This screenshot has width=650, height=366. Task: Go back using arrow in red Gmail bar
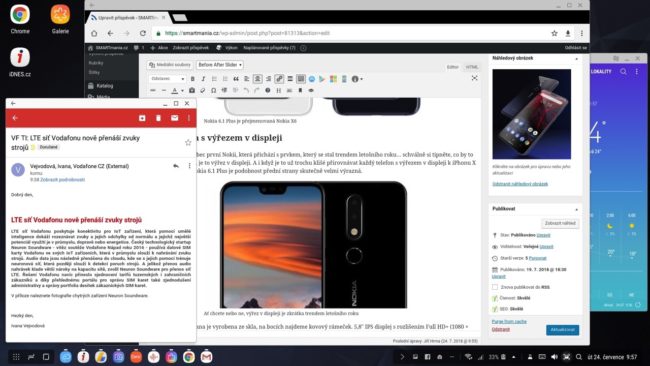tap(15, 118)
